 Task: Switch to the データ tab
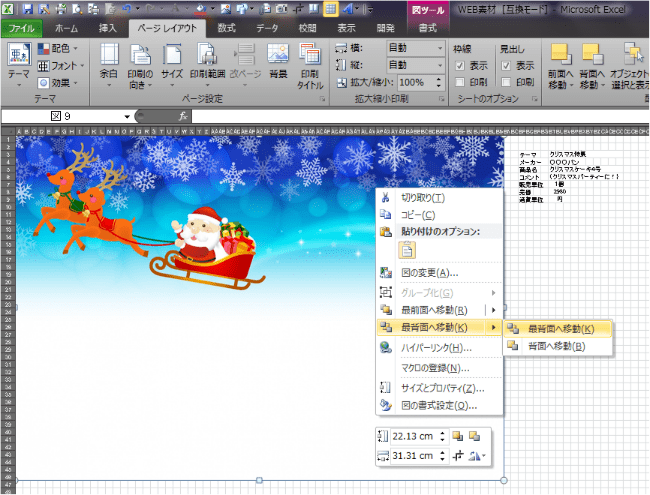pyautogui.click(x=267, y=28)
